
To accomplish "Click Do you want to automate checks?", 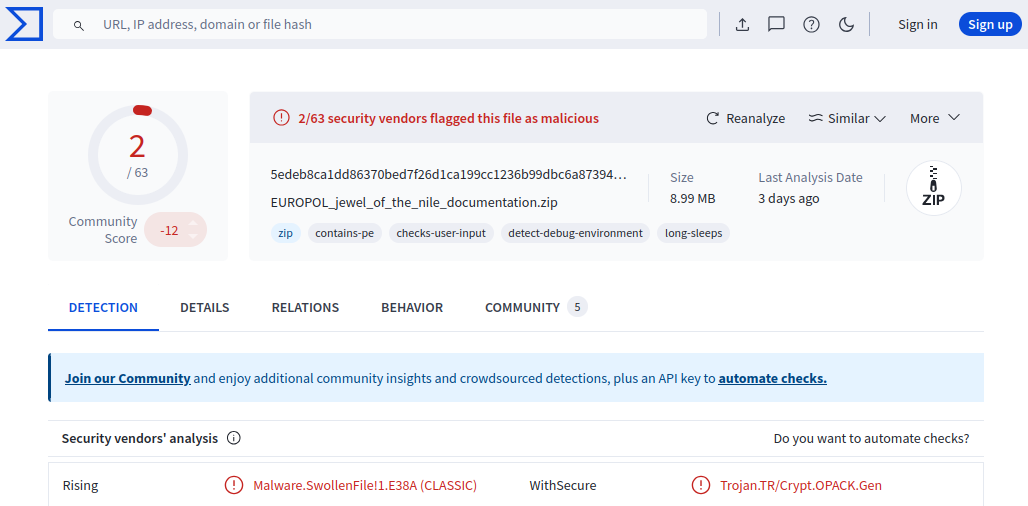I will [x=871, y=438].
